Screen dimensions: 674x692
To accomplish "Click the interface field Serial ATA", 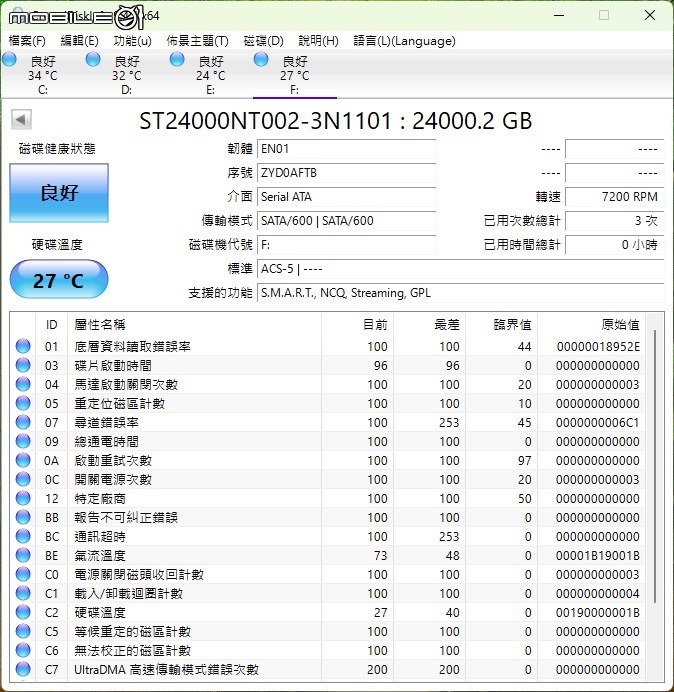I will click(346, 196).
